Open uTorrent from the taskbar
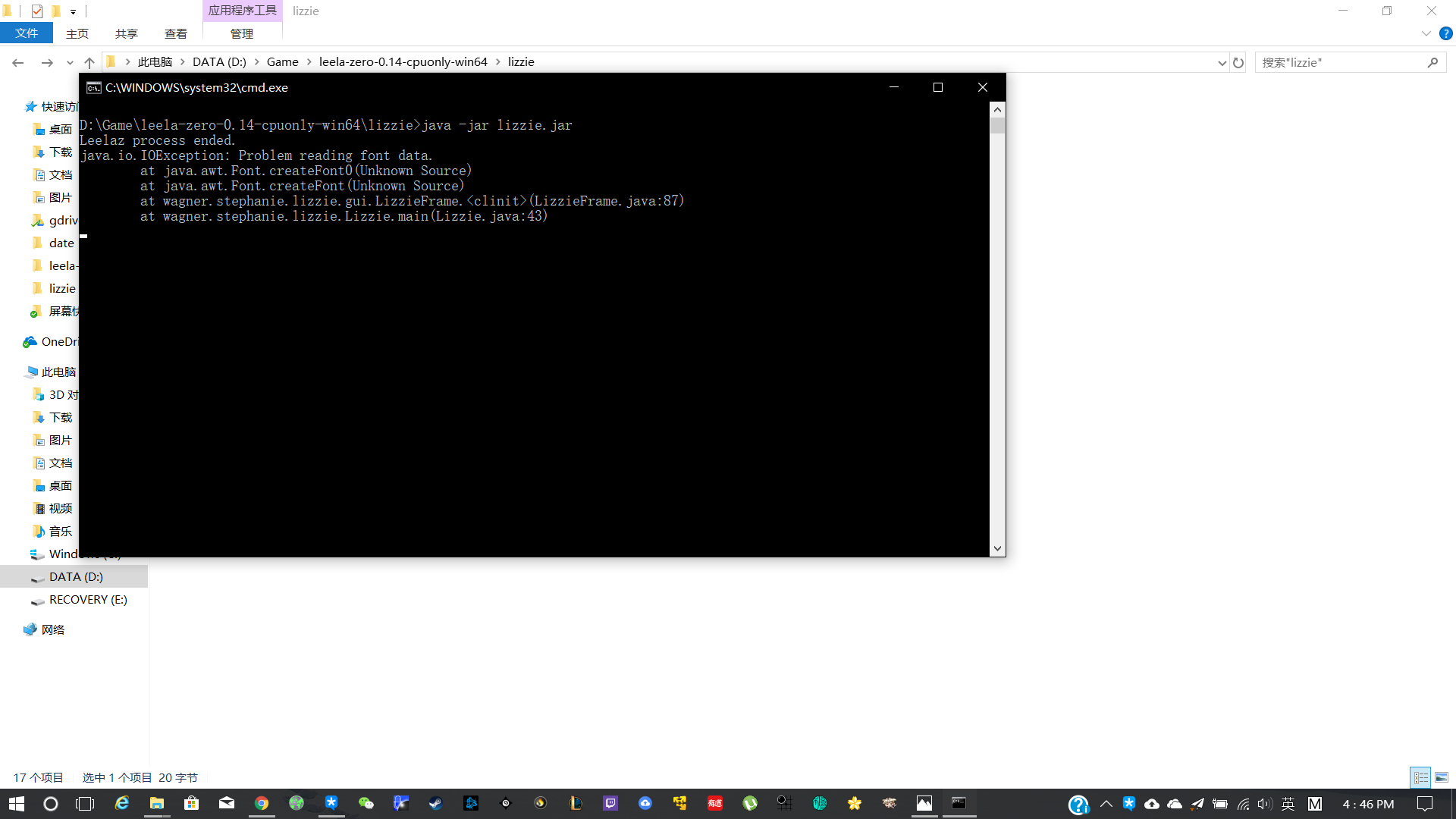1456x819 pixels. [749, 803]
